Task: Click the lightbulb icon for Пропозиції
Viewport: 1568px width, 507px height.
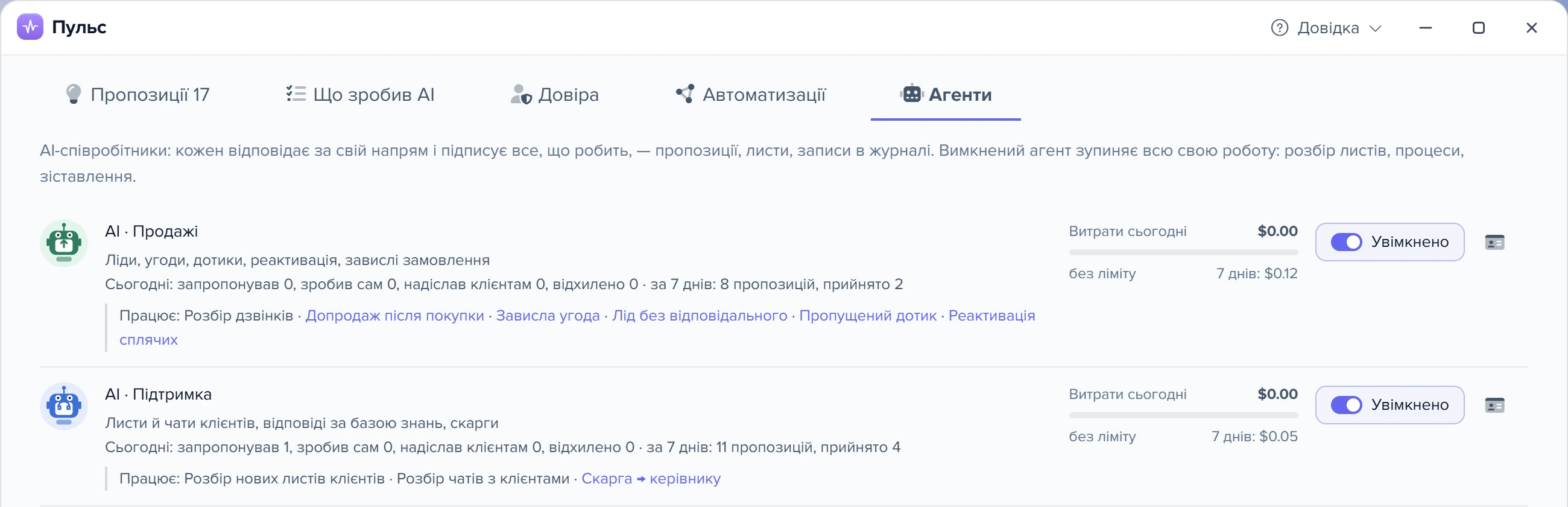Action: [73, 94]
